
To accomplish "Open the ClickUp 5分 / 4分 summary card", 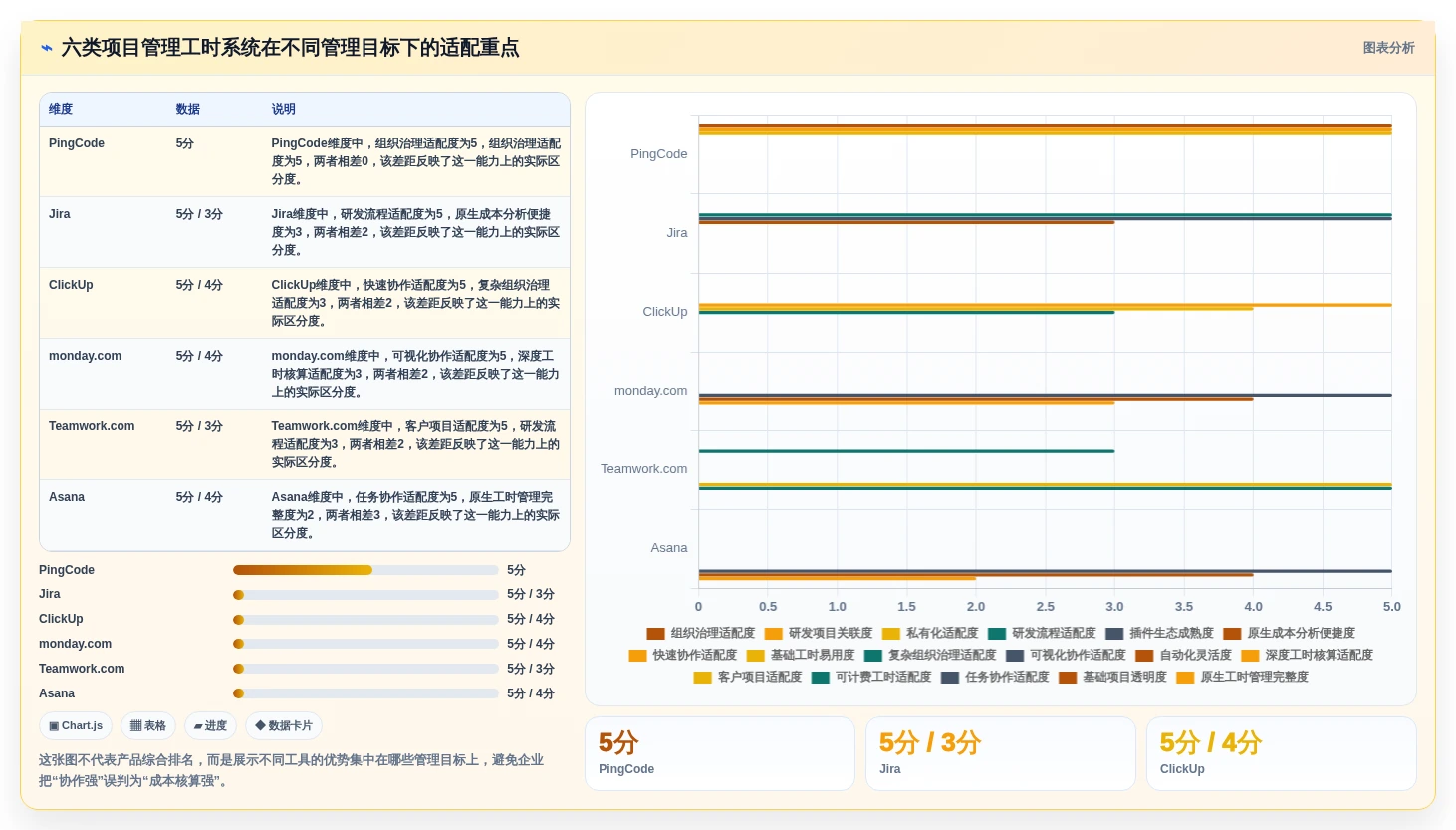I will click(1282, 754).
